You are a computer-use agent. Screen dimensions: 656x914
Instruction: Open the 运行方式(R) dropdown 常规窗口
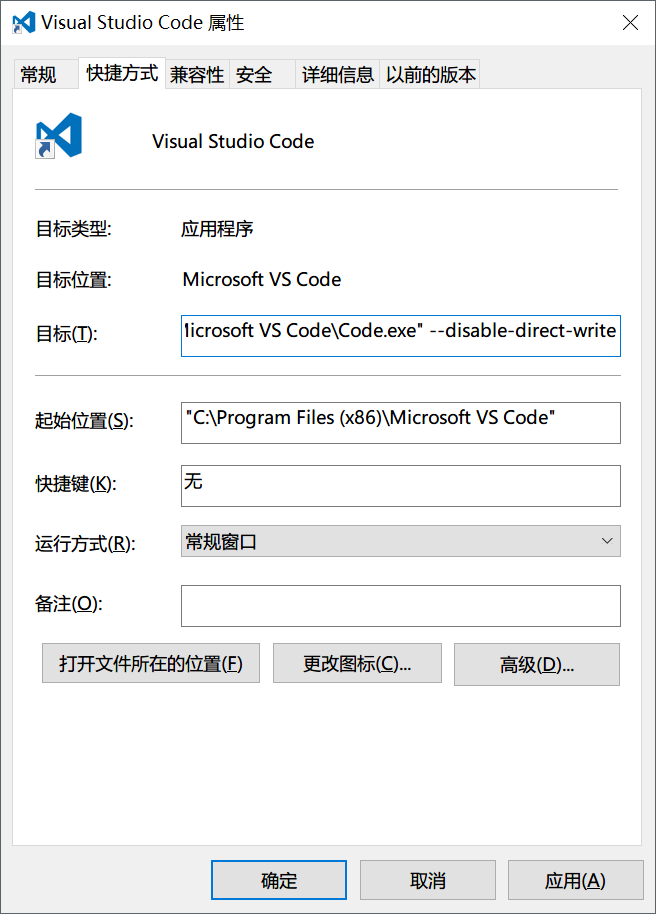pos(401,541)
